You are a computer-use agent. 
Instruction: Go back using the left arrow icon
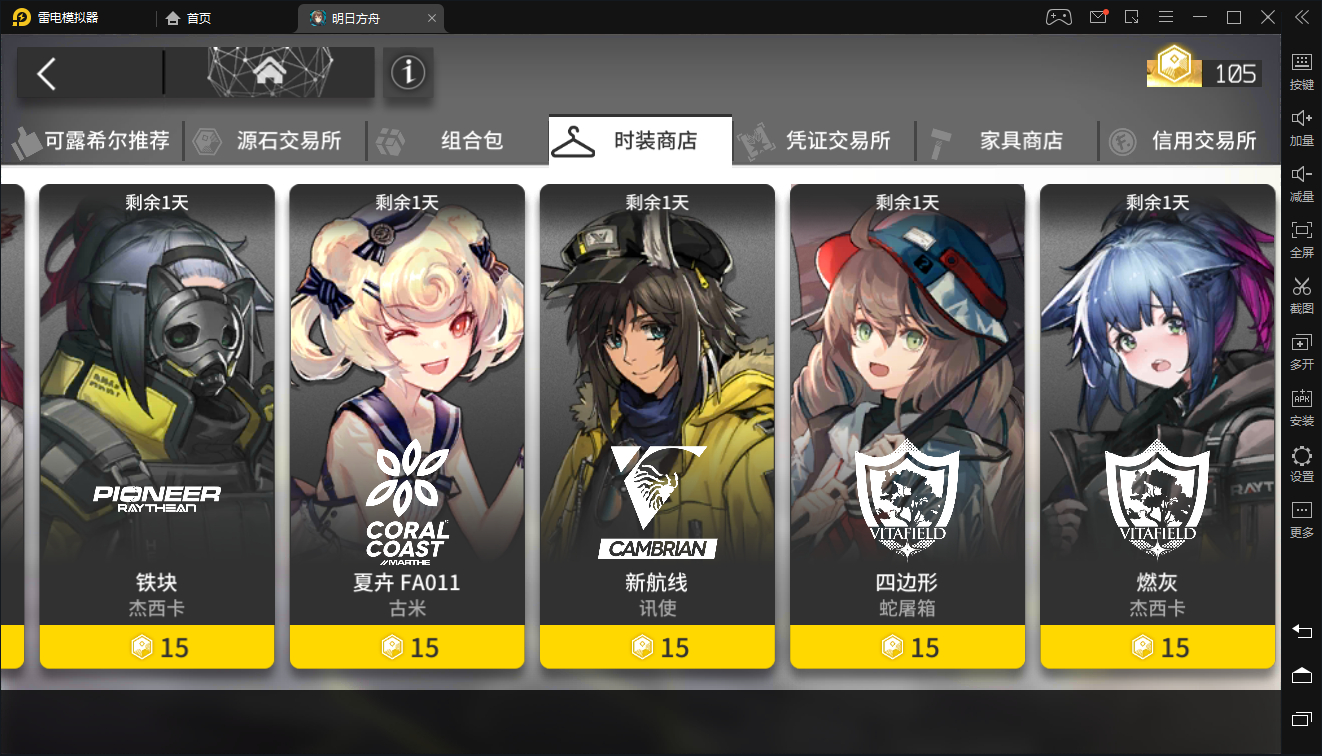click(x=46, y=73)
